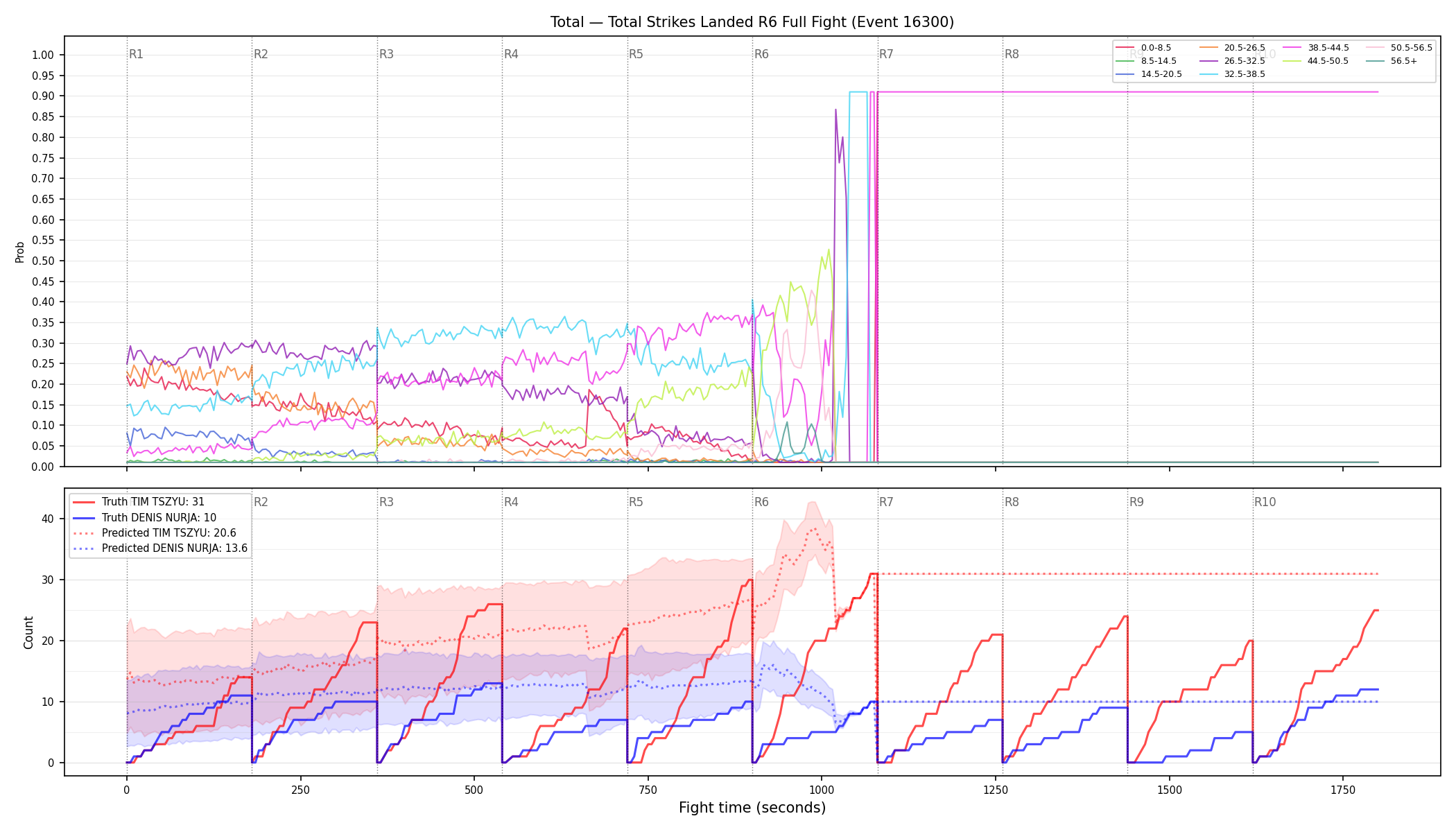Click the '1000' fight time tick label
This screenshot has width=1456, height=832.
822,790
